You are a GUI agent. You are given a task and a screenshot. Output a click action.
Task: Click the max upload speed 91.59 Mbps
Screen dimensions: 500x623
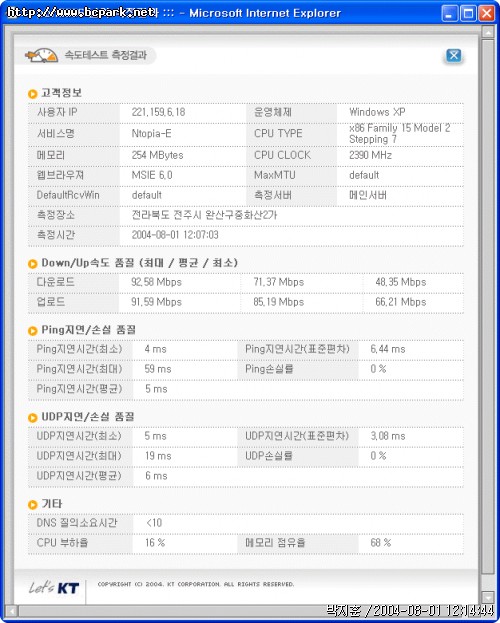click(156, 302)
